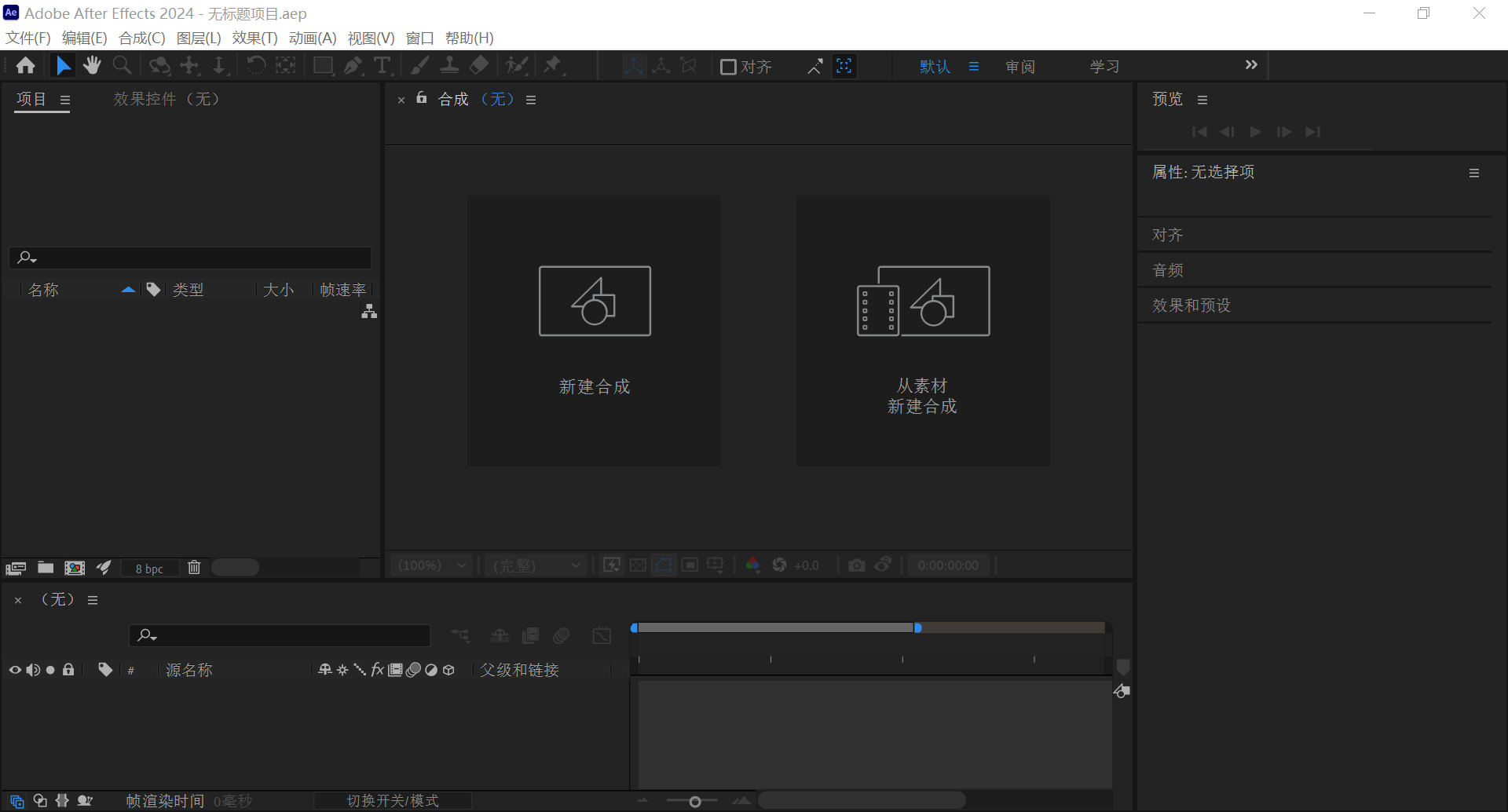
Task: Toggle the frame blending timeline switch
Action: pyautogui.click(x=531, y=635)
